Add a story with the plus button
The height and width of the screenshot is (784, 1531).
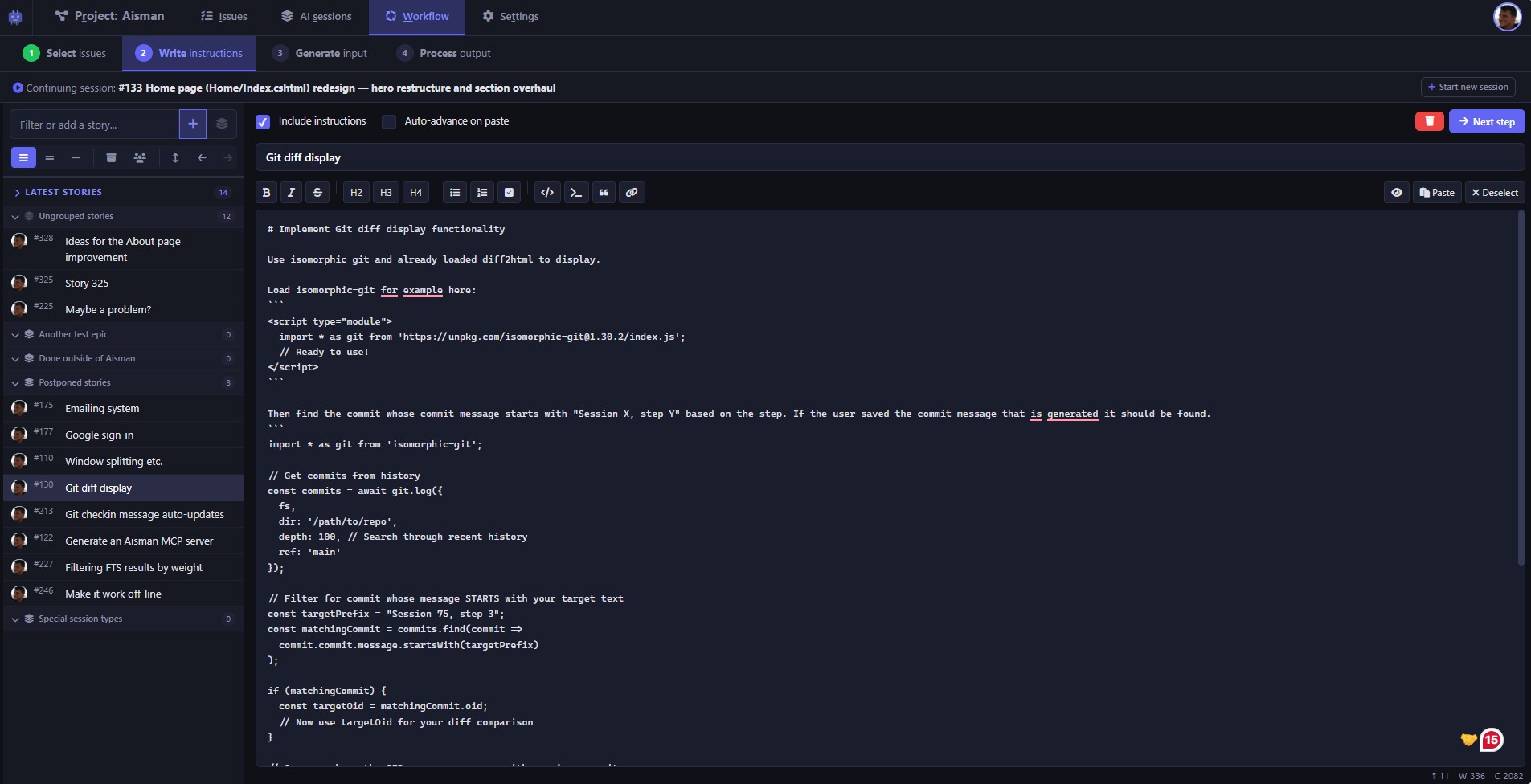point(193,125)
